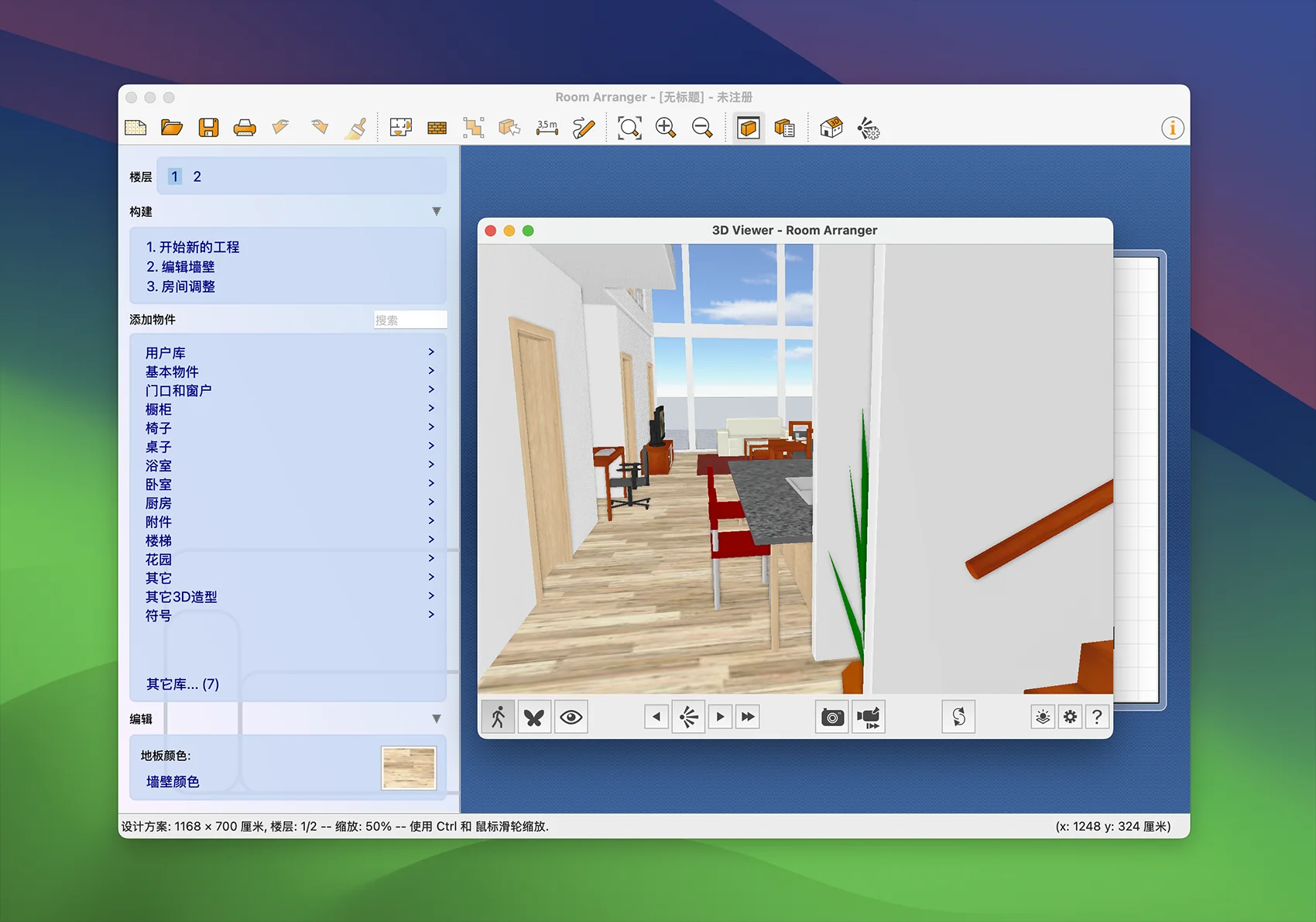
Task: Open the lighting sun settings in 3D Viewer
Action: point(1043,717)
